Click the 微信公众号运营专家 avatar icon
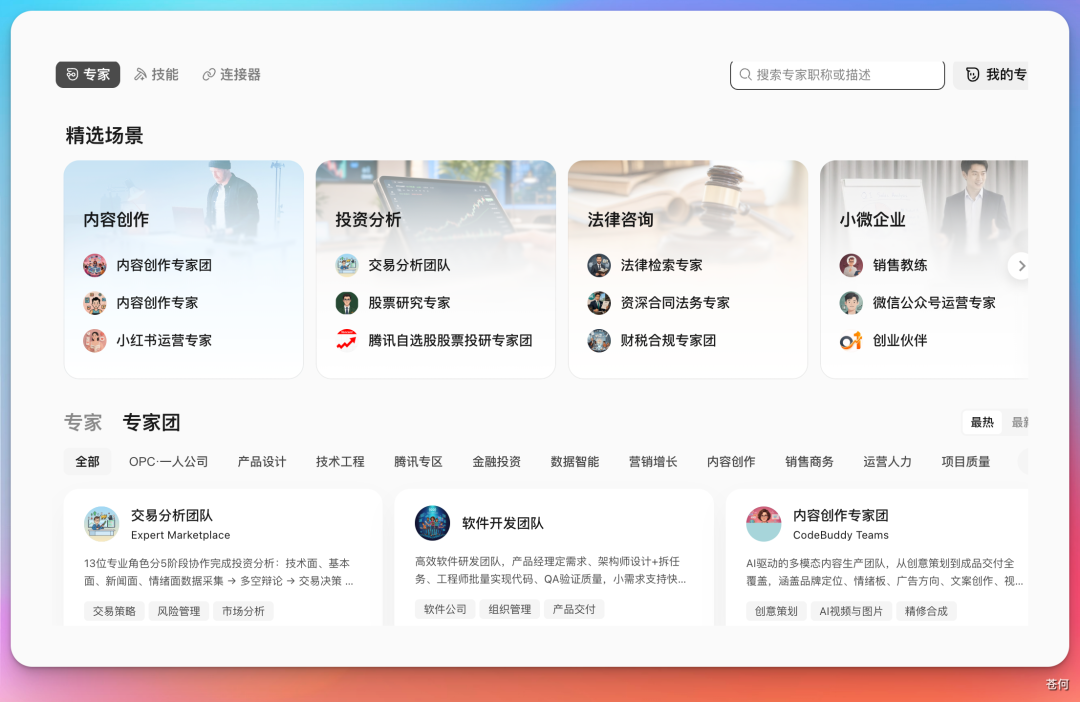Image resolution: width=1080 pixels, height=702 pixels. pos(851,303)
